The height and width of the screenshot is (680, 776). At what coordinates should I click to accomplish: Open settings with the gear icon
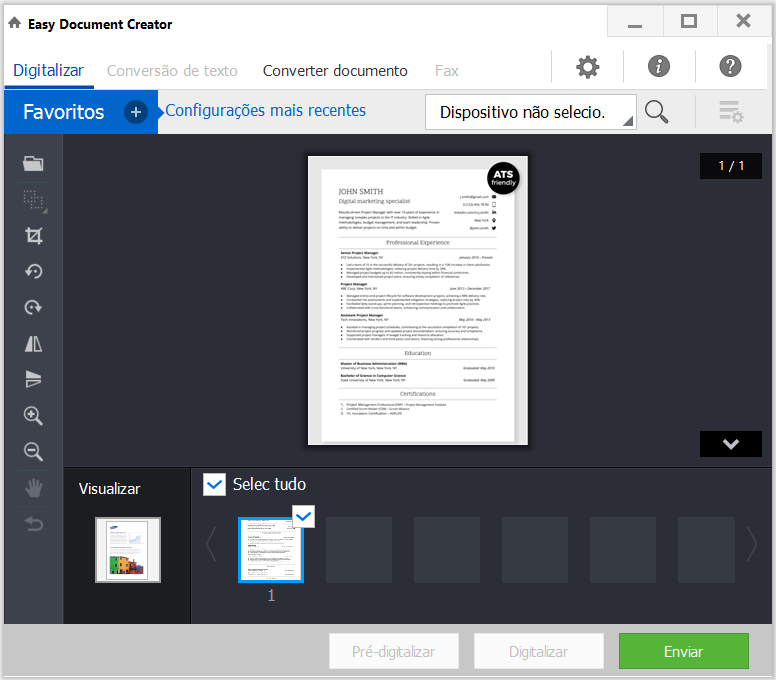click(x=587, y=67)
